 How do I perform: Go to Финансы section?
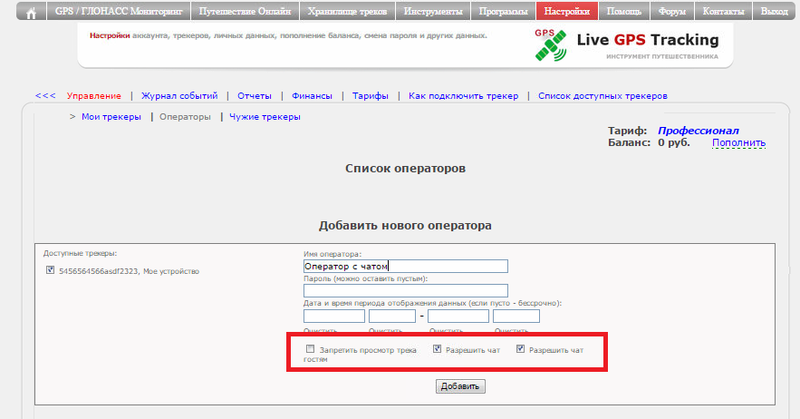[312, 96]
